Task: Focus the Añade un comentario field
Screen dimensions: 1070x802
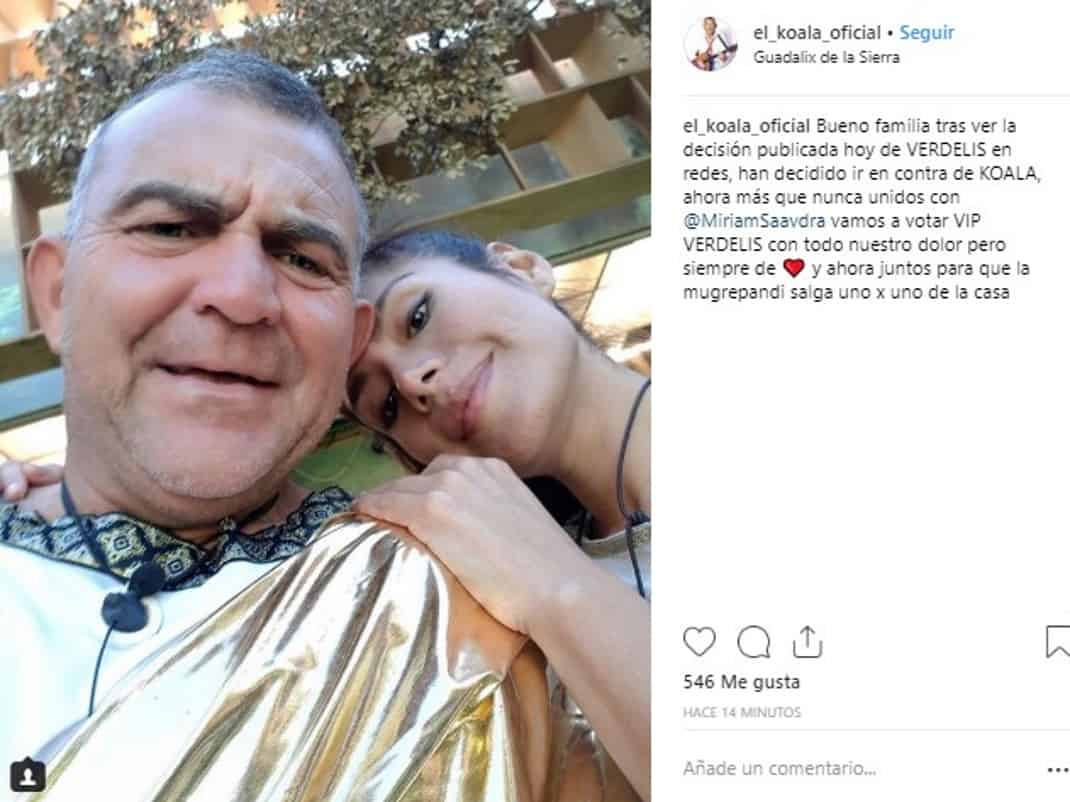Action: (x=860, y=769)
